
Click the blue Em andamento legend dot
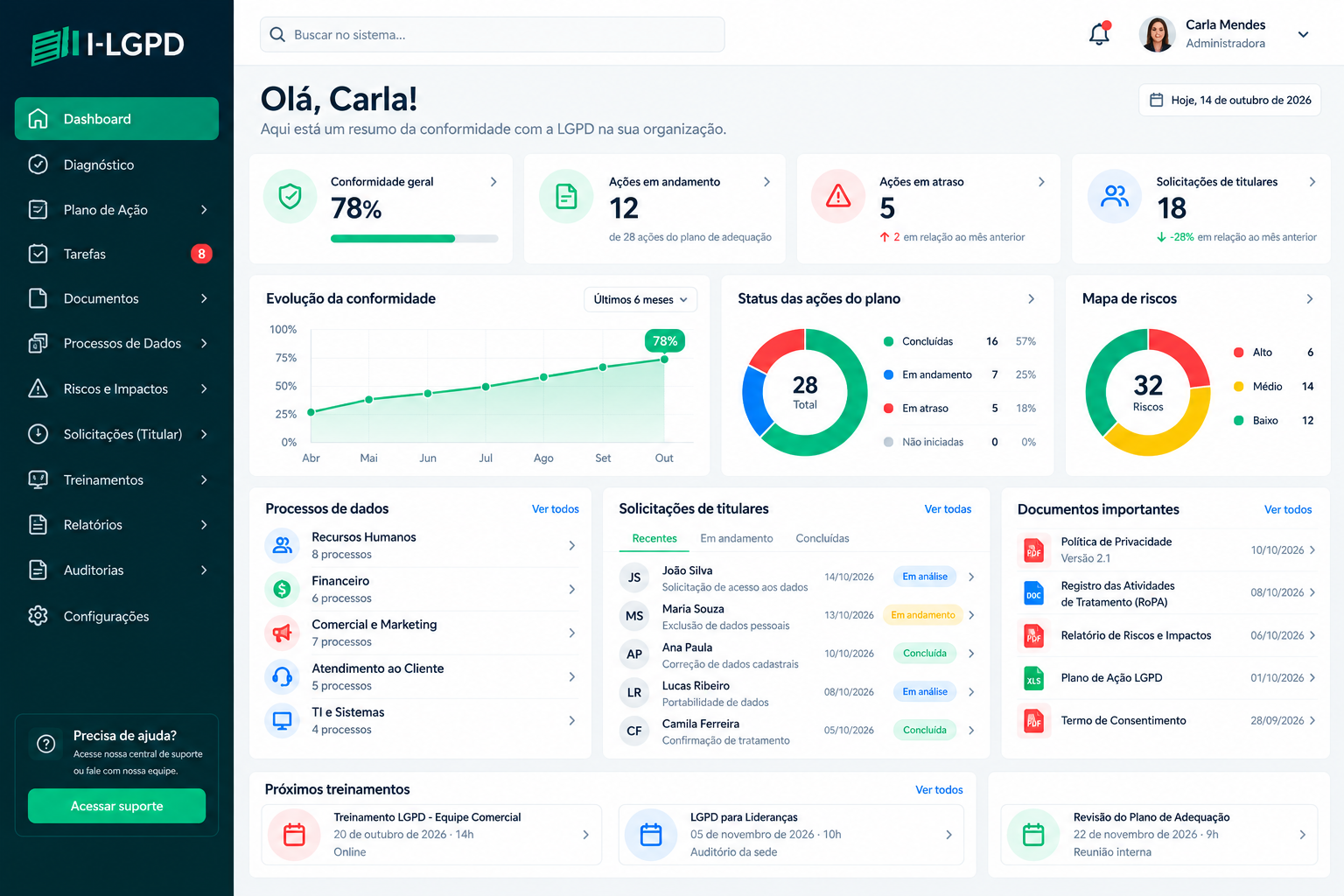point(889,374)
